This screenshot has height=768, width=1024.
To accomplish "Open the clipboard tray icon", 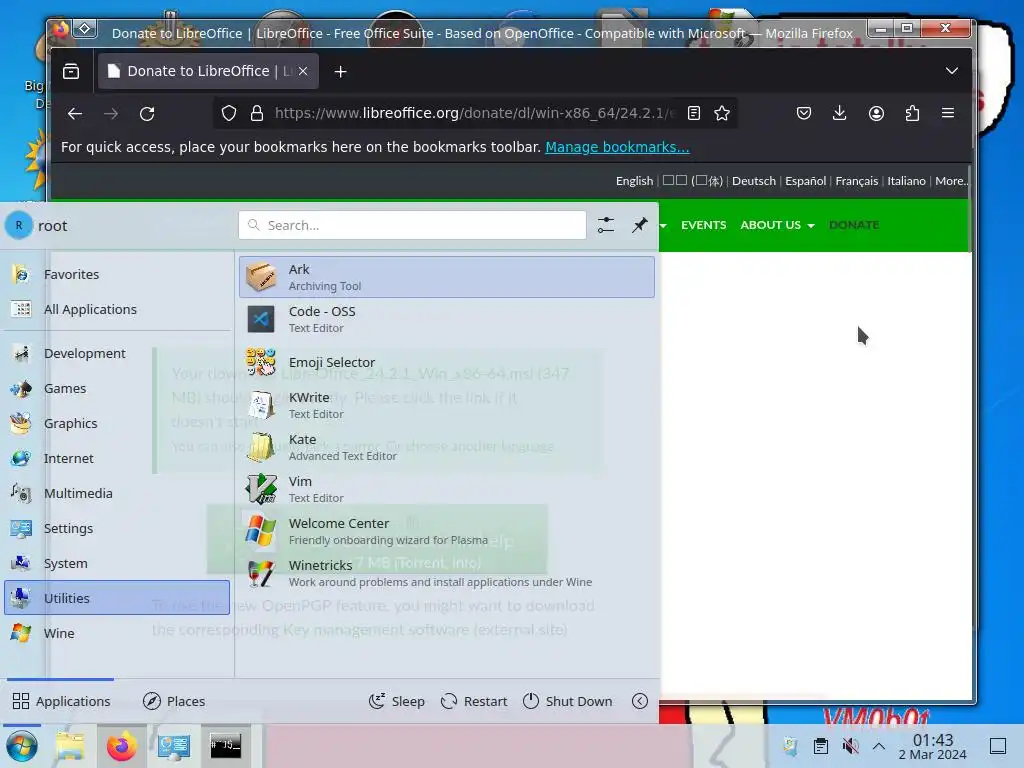I will (x=821, y=746).
